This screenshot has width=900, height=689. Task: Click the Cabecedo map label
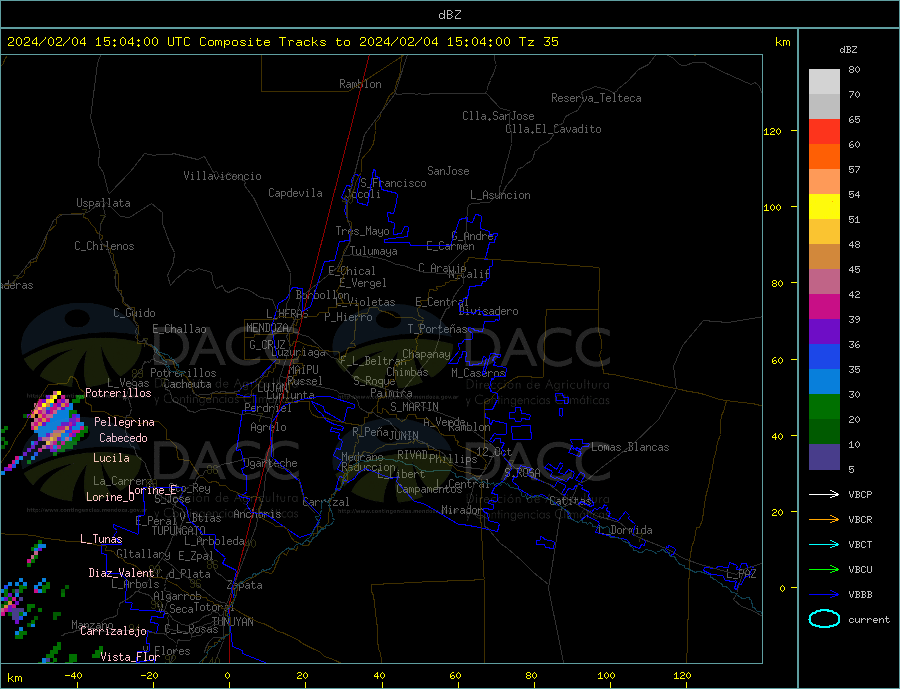click(123, 438)
